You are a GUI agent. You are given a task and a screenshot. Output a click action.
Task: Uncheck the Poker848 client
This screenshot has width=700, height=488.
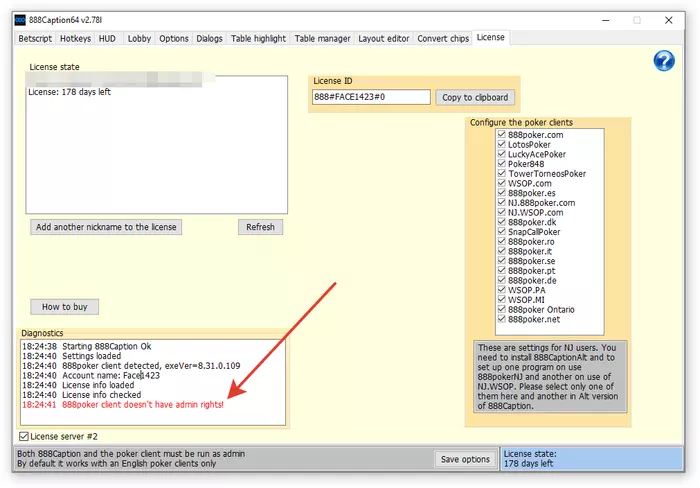pyautogui.click(x=501, y=163)
